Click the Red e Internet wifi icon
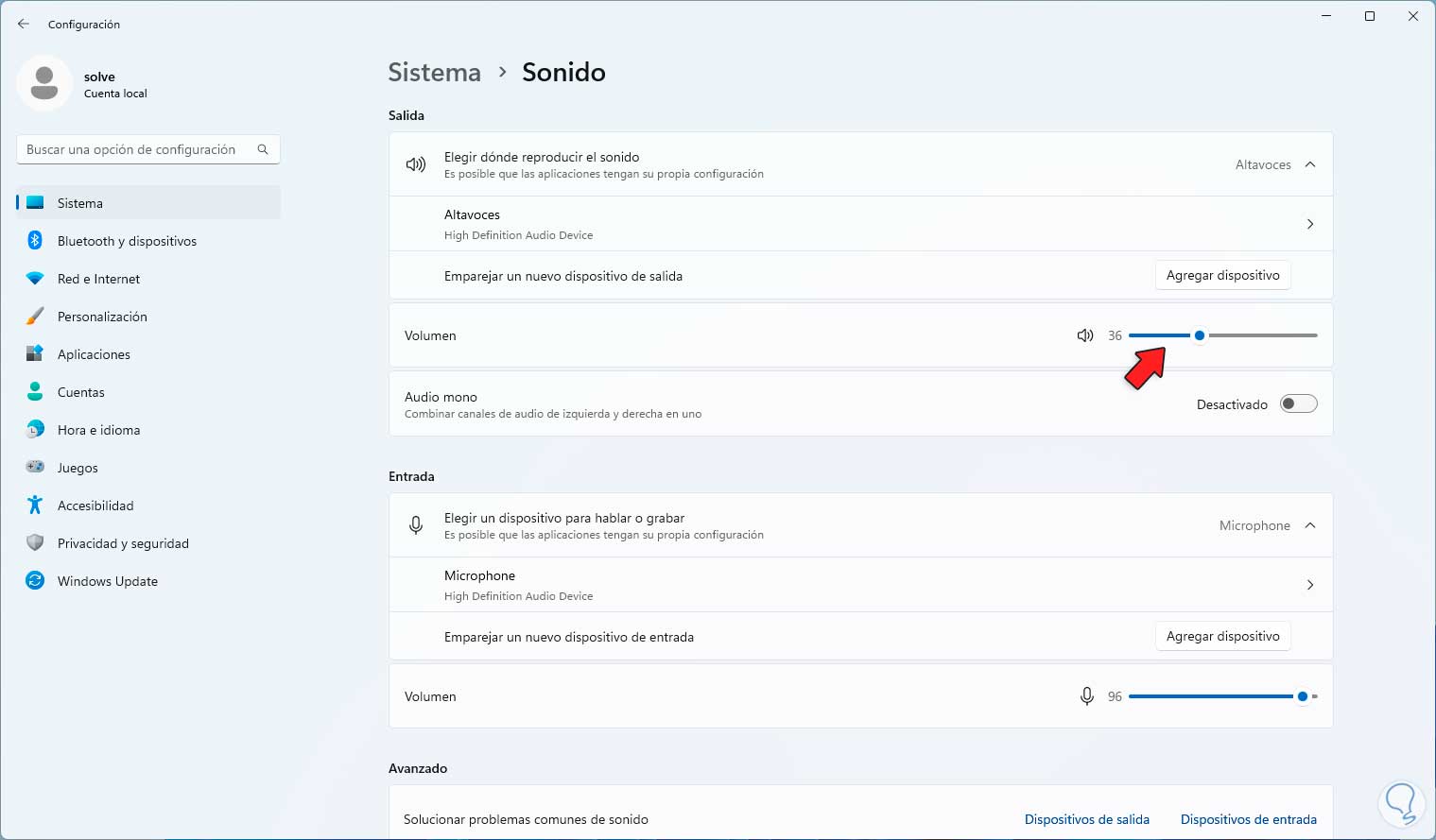This screenshot has width=1436, height=840. click(35, 279)
